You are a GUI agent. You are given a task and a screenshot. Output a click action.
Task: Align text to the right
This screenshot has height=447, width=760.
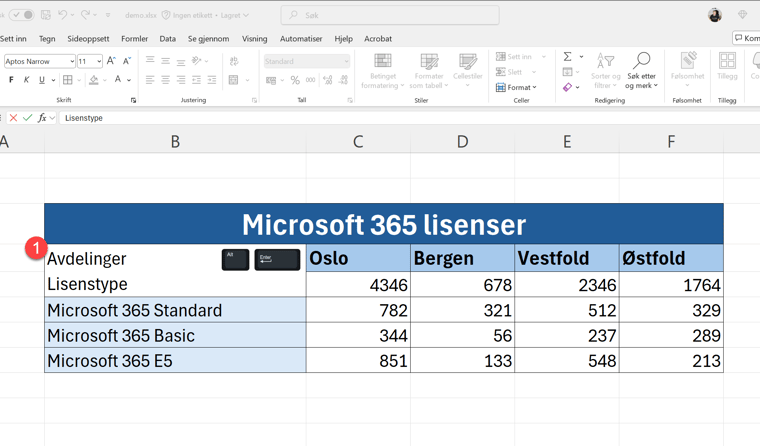point(181,80)
